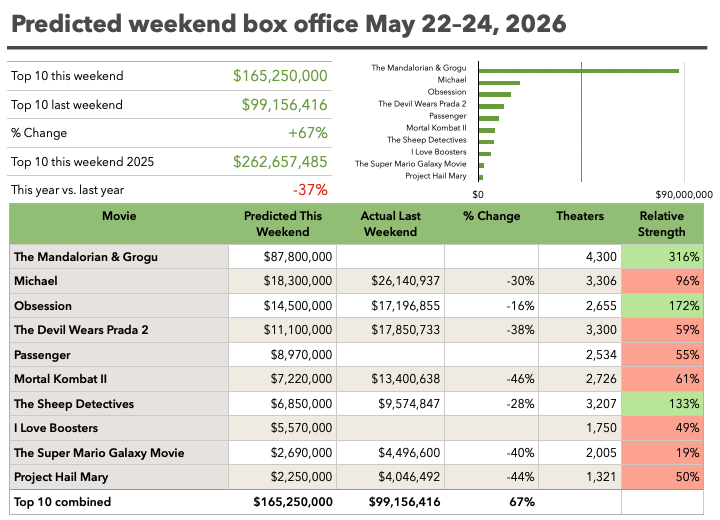Click the $90,000,000 chart axis label

point(684,195)
